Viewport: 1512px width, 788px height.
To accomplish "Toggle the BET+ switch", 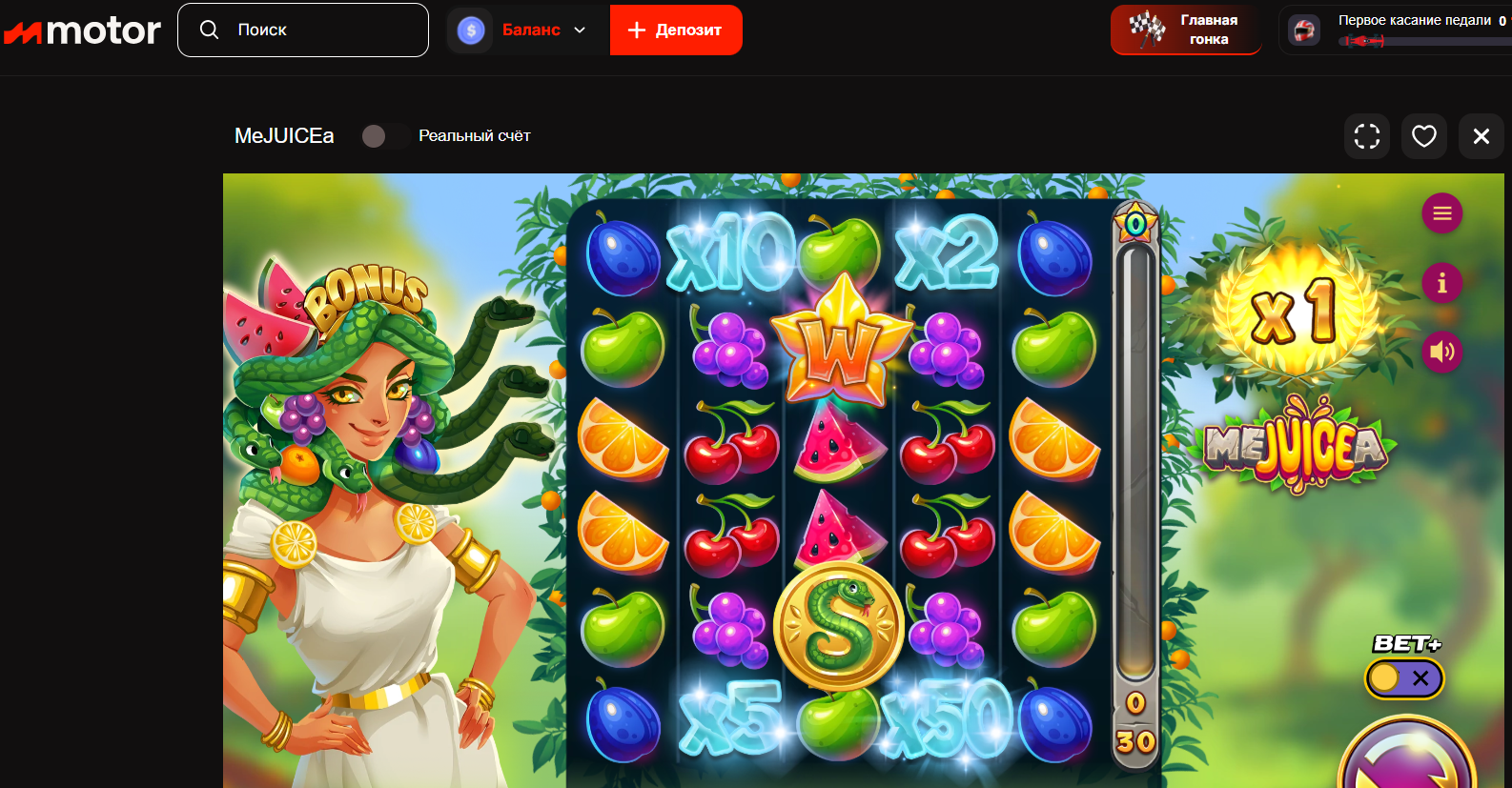I will pos(1405,678).
